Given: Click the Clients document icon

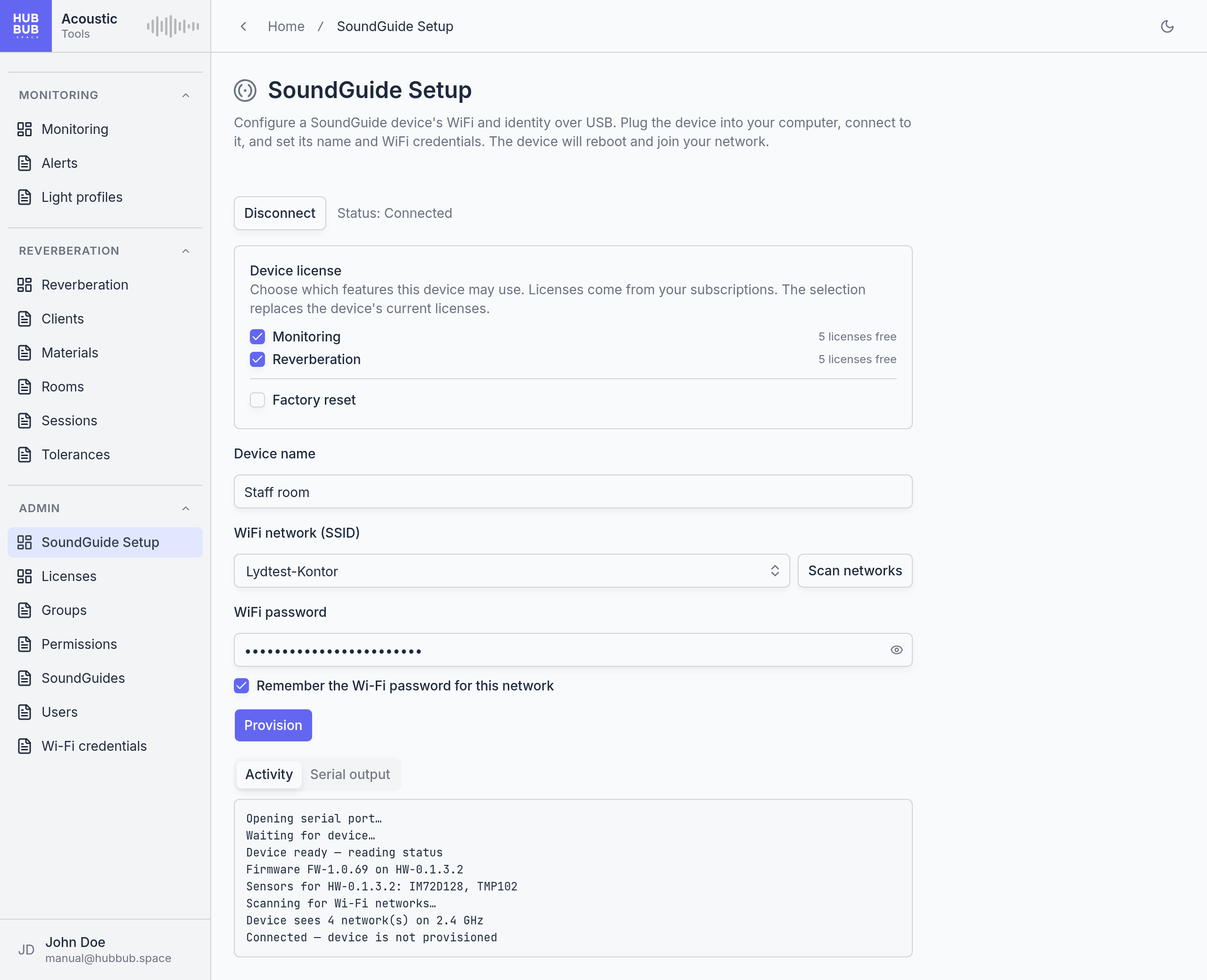Looking at the screenshot, I should (24, 319).
